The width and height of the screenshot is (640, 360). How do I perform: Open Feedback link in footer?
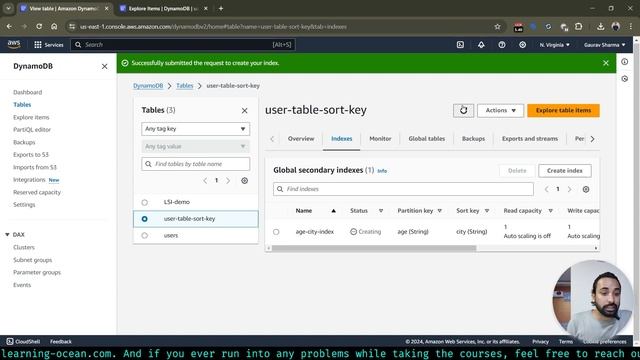(x=61, y=342)
